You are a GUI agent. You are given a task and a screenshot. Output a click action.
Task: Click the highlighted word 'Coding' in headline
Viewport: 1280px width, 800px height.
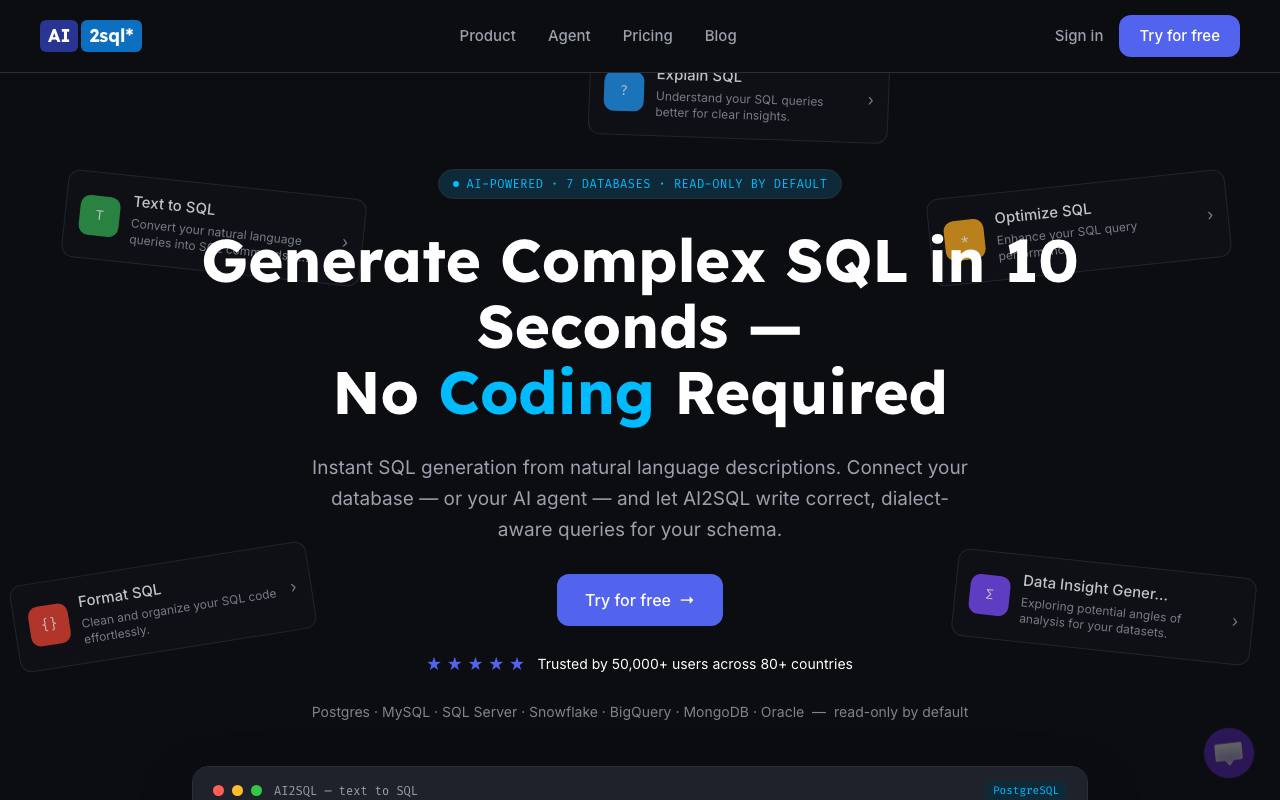click(x=546, y=393)
